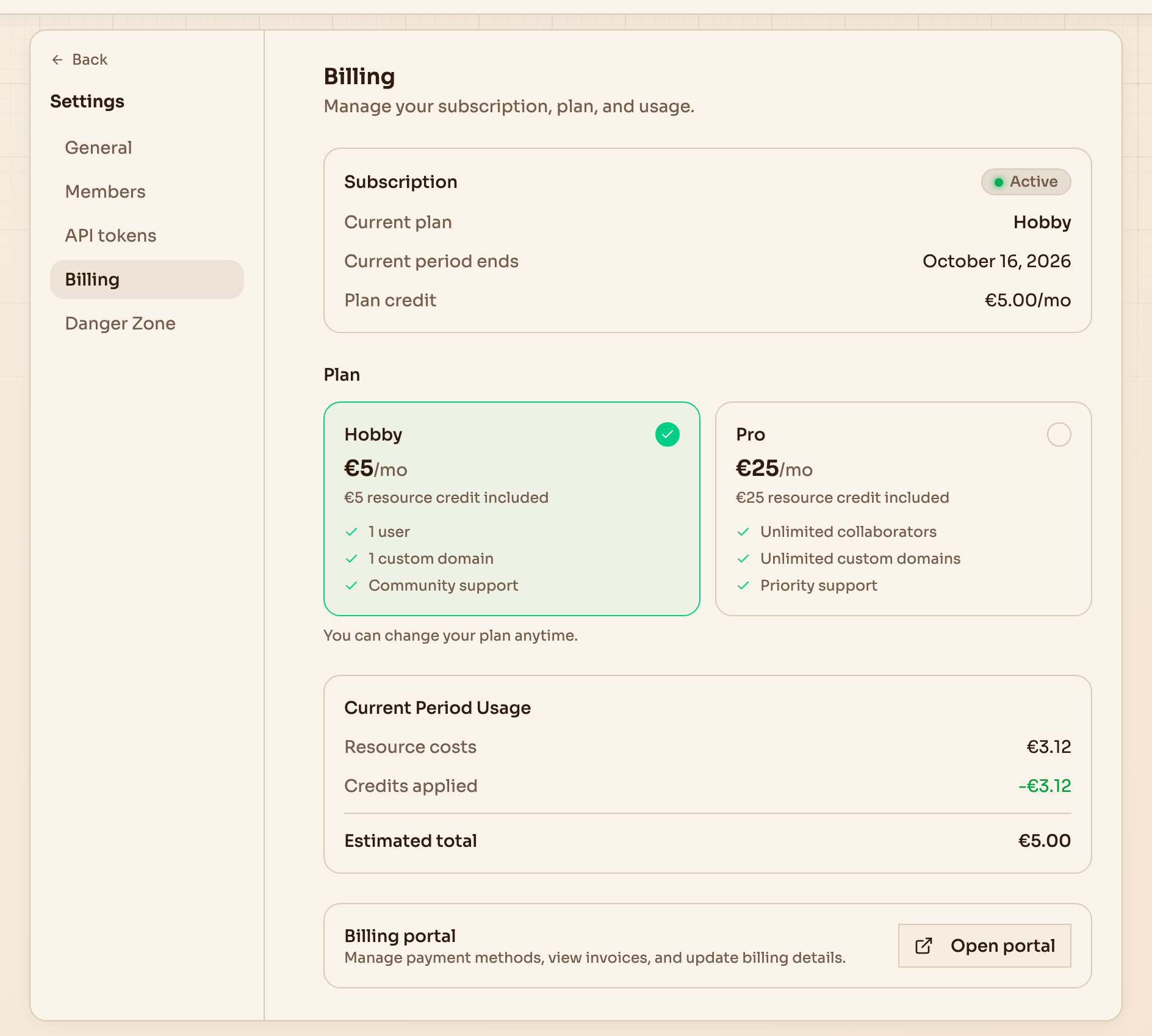Click the green -€3.12 credits value
Screen dimensions: 1152x1036
1045,786
